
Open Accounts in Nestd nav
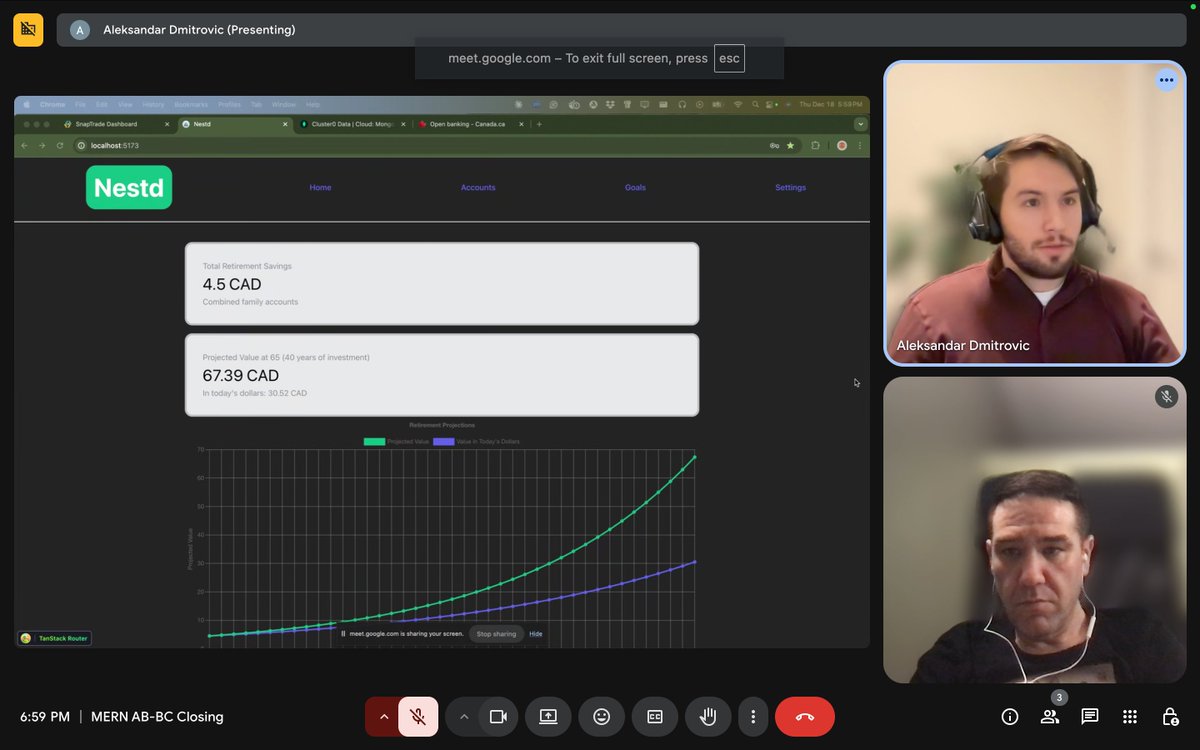coord(478,188)
